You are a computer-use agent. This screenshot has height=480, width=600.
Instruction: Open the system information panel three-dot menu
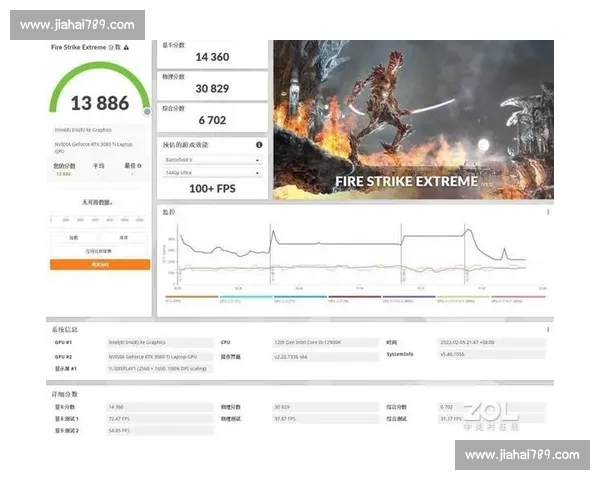pos(547,329)
